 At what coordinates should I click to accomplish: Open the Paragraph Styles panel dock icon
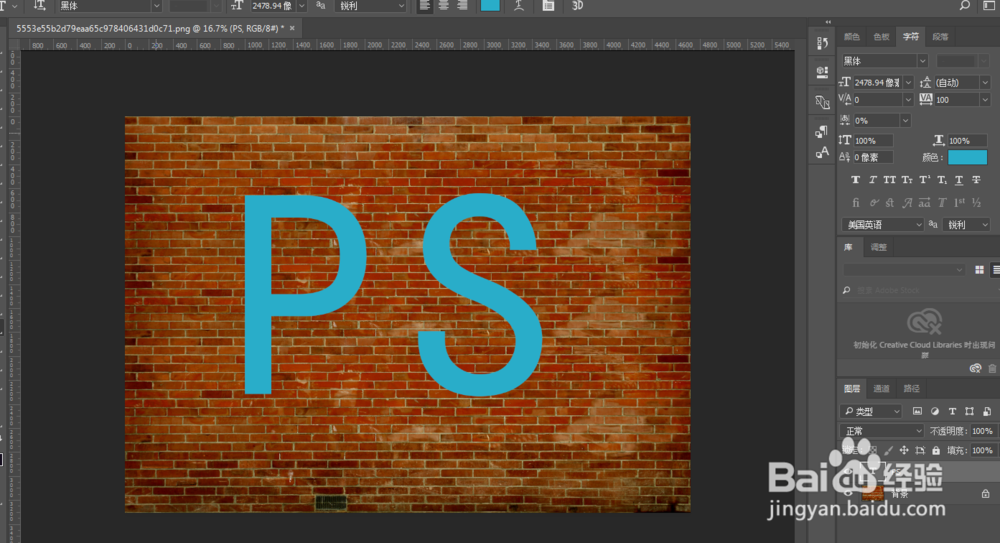click(x=822, y=132)
